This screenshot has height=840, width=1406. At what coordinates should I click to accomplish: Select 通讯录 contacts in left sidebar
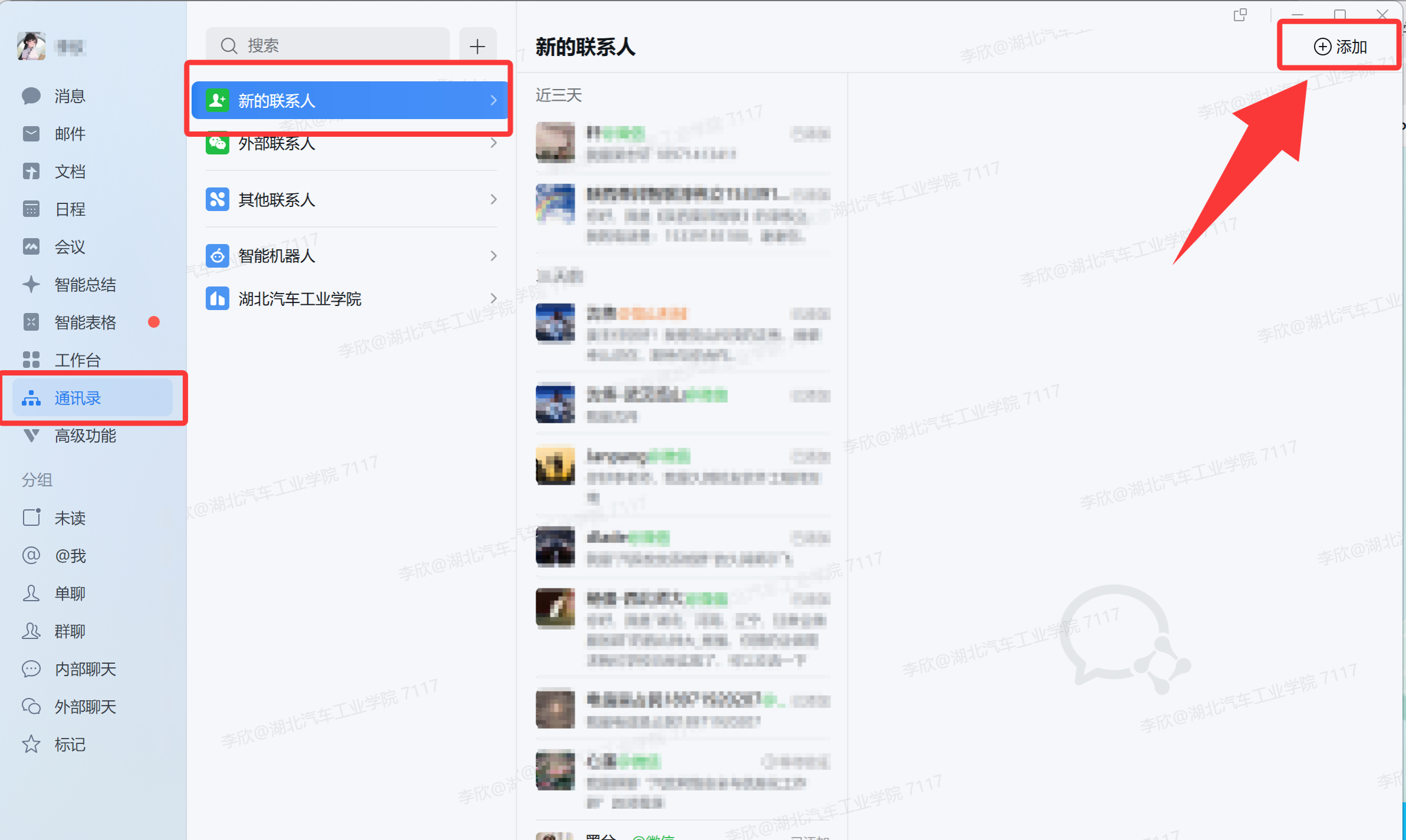(x=93, y=398)
